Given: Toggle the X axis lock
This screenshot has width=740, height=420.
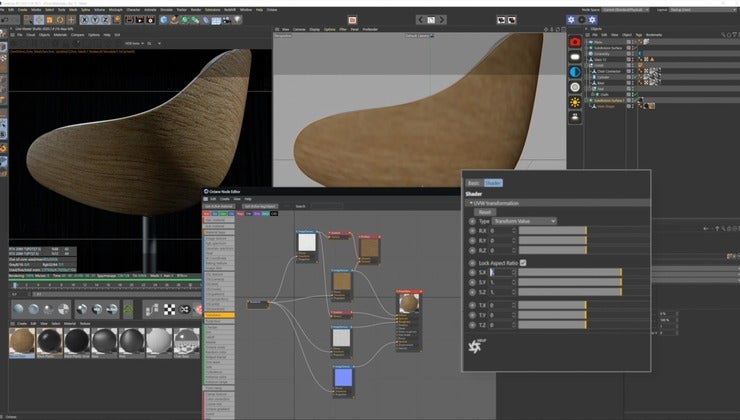Looking at the screenshot, I should point(84,20).
